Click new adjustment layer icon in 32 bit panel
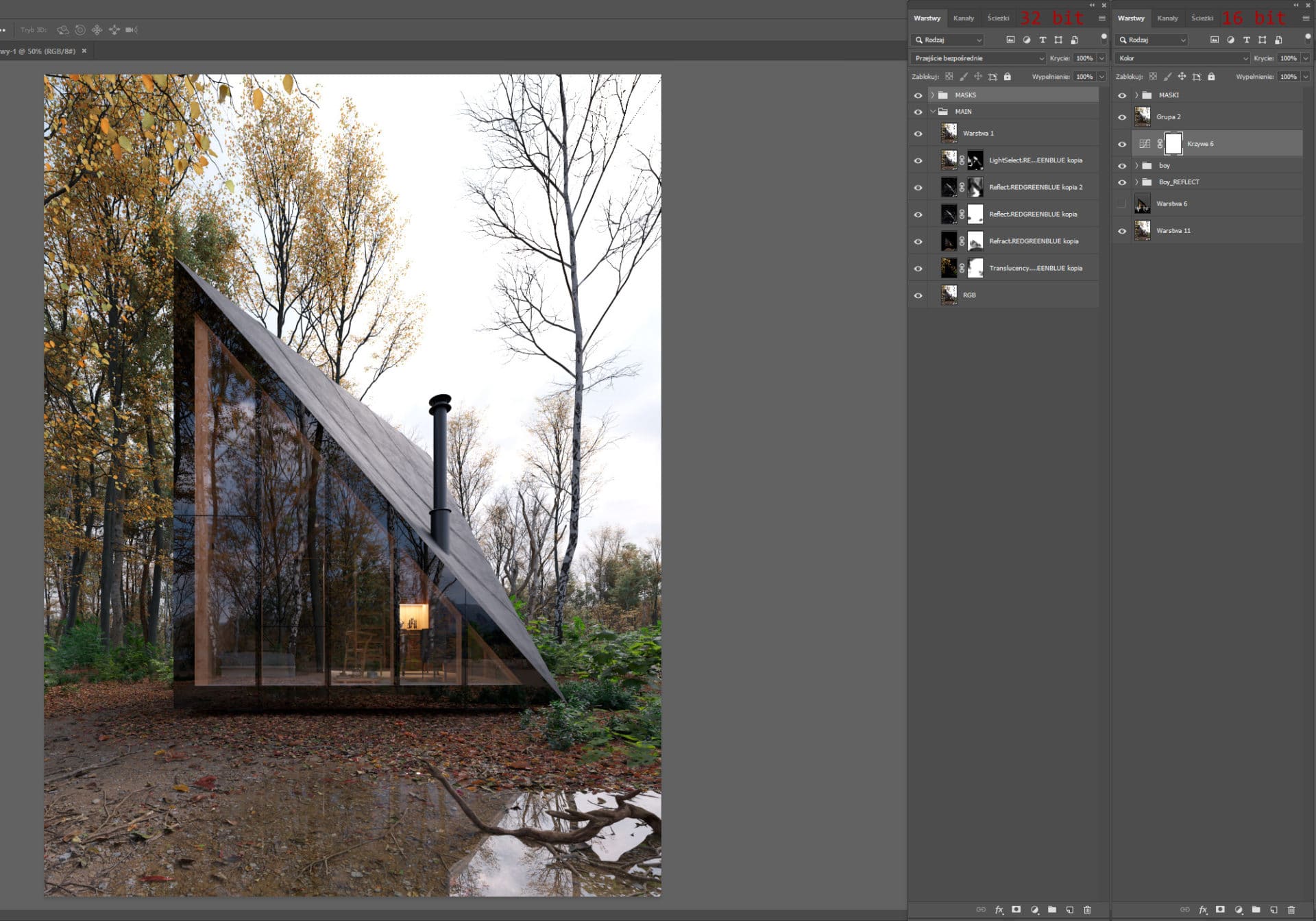Screen dimensions: 1316x921 click(x=1034, y=909)
